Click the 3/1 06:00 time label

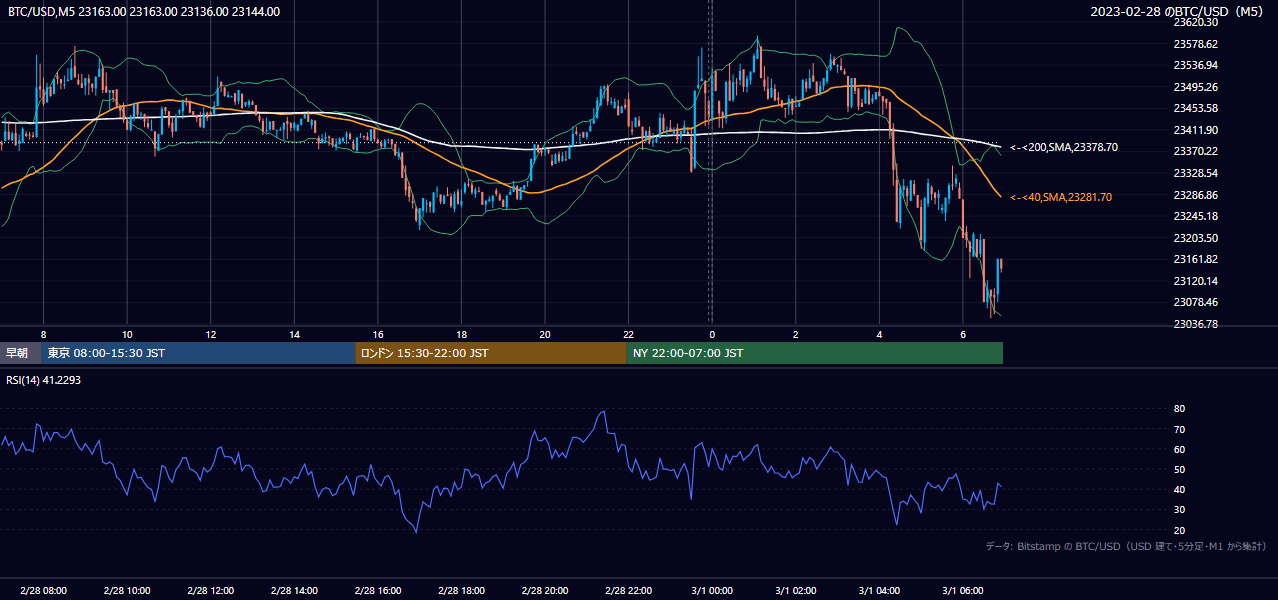(x=962, y=591)
